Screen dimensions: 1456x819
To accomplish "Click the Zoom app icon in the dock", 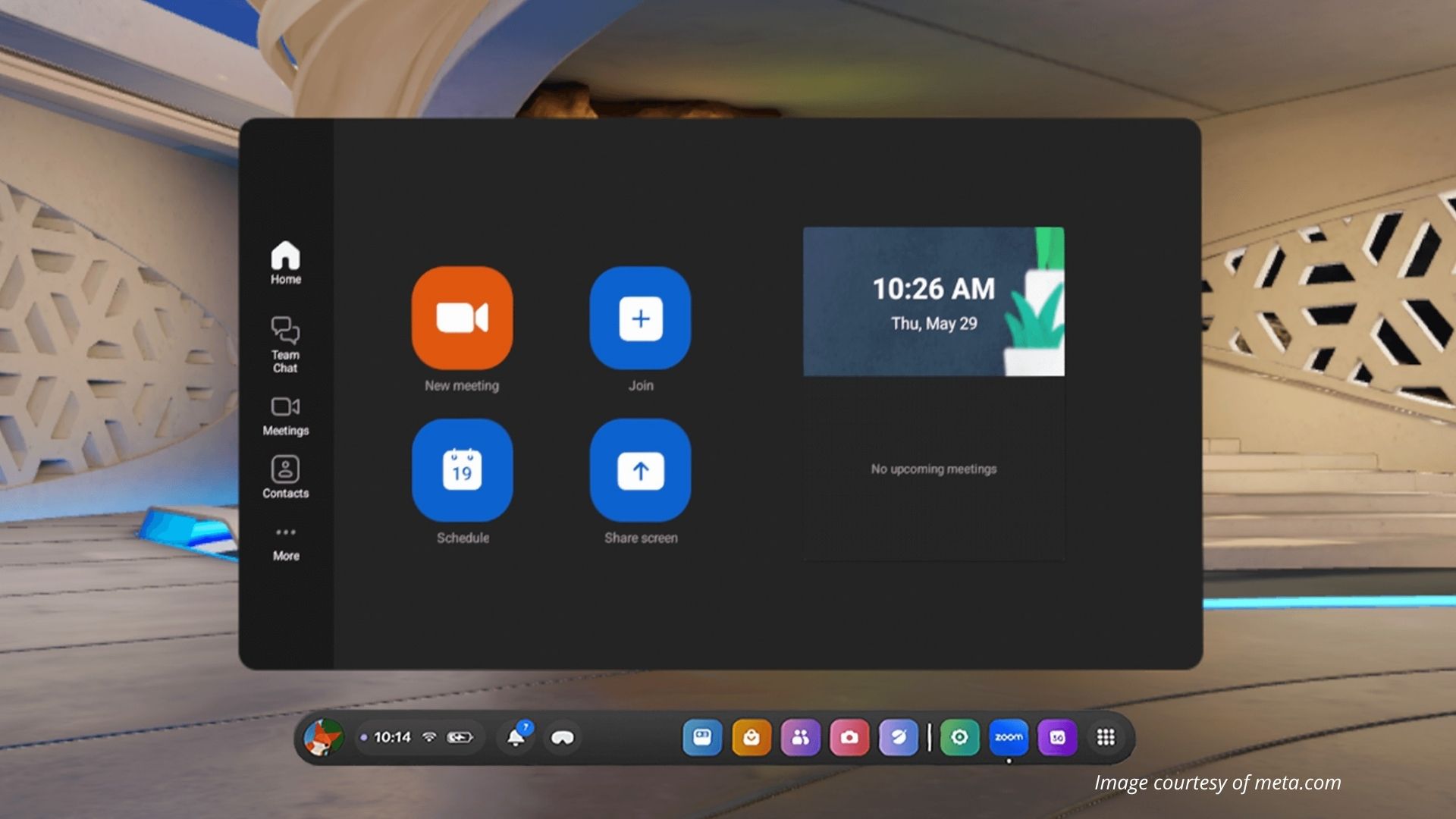I will tap(1009, 737).
